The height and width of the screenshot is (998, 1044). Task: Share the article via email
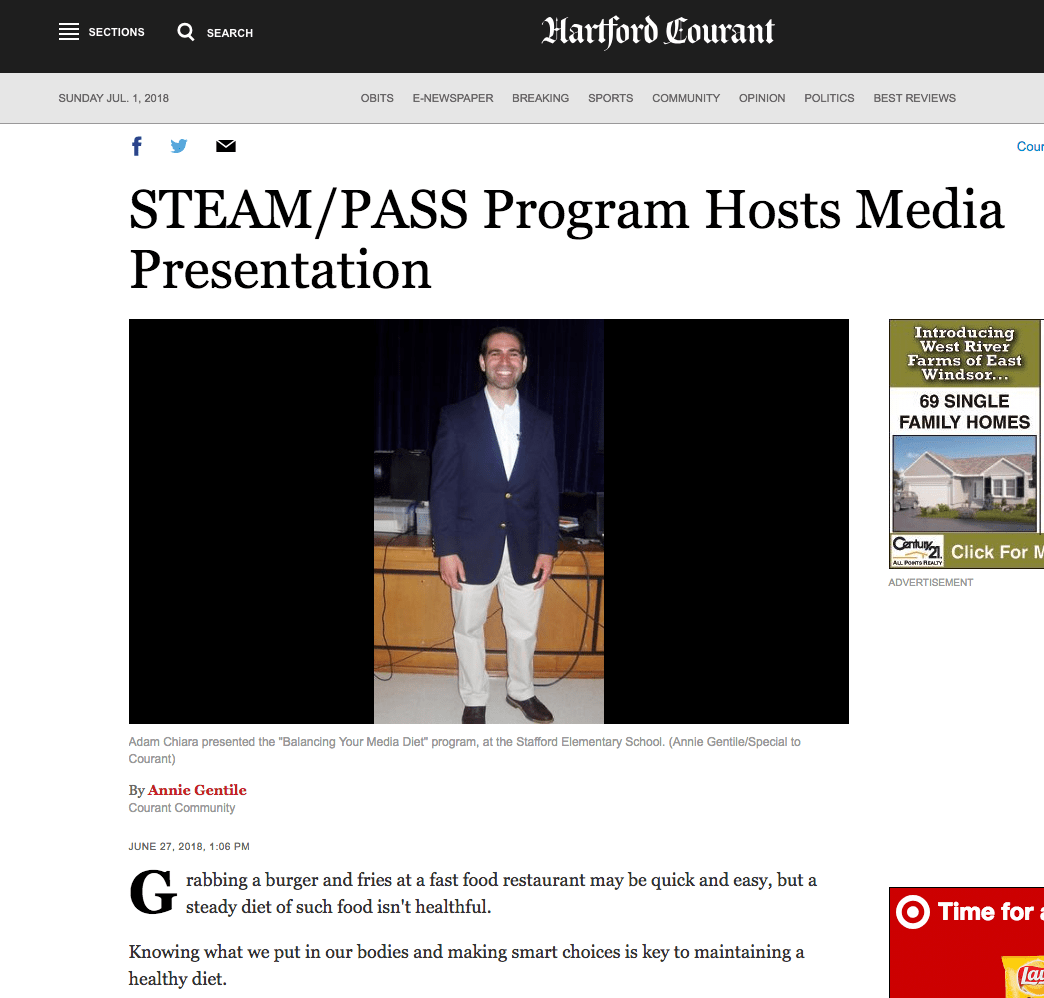225,146
